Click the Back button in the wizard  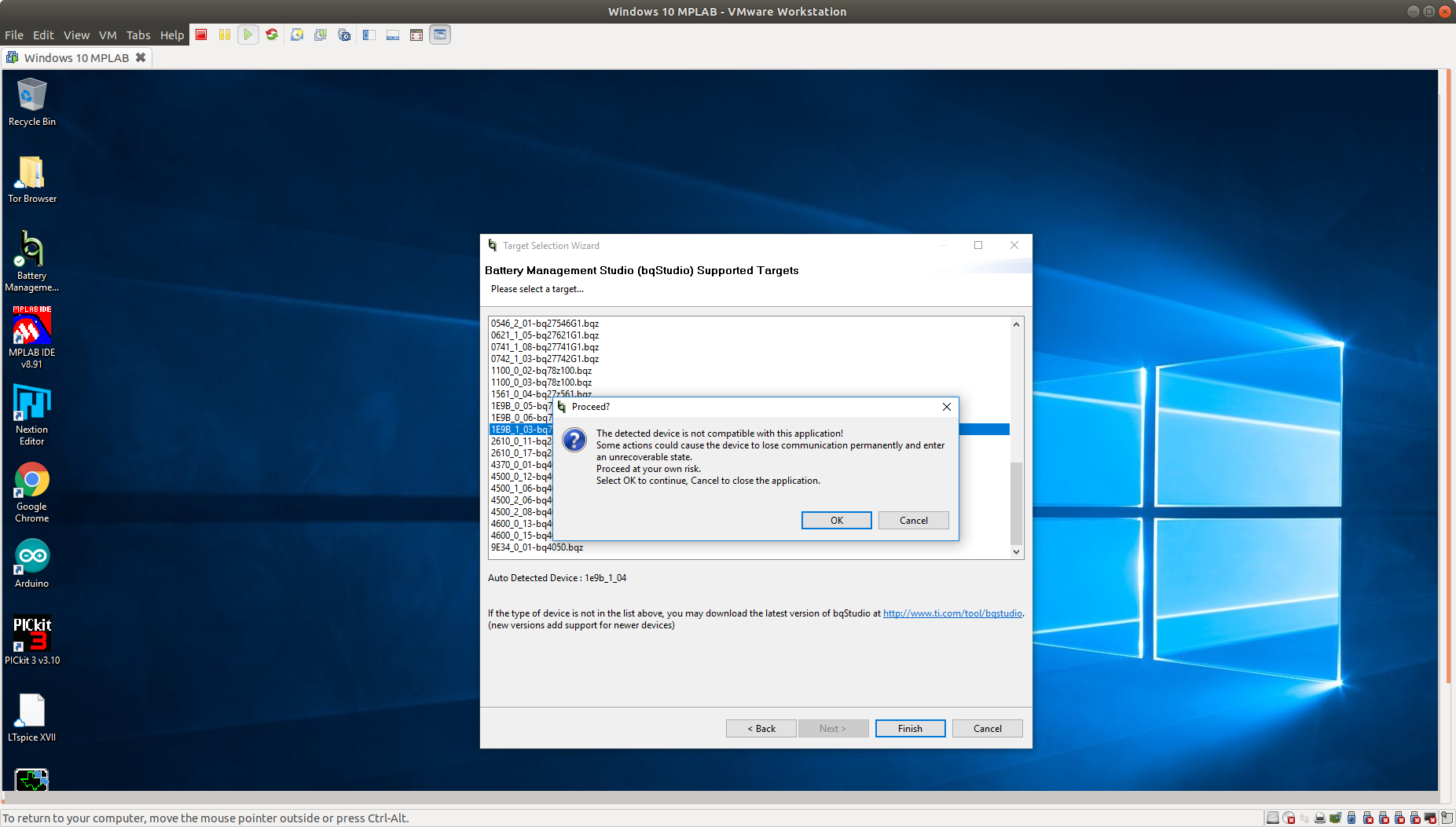(x=761, y=729)
